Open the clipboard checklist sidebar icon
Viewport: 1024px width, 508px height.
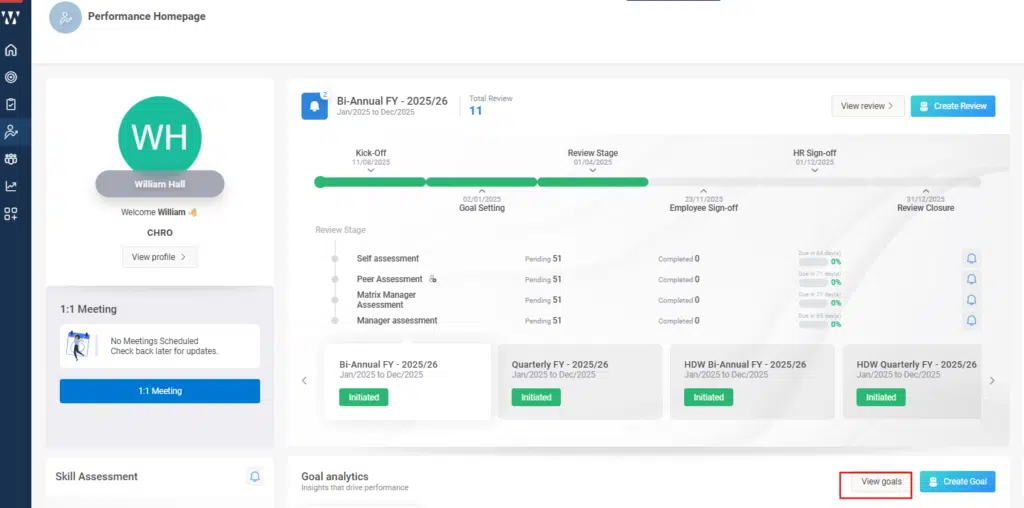tap(10, 104)
